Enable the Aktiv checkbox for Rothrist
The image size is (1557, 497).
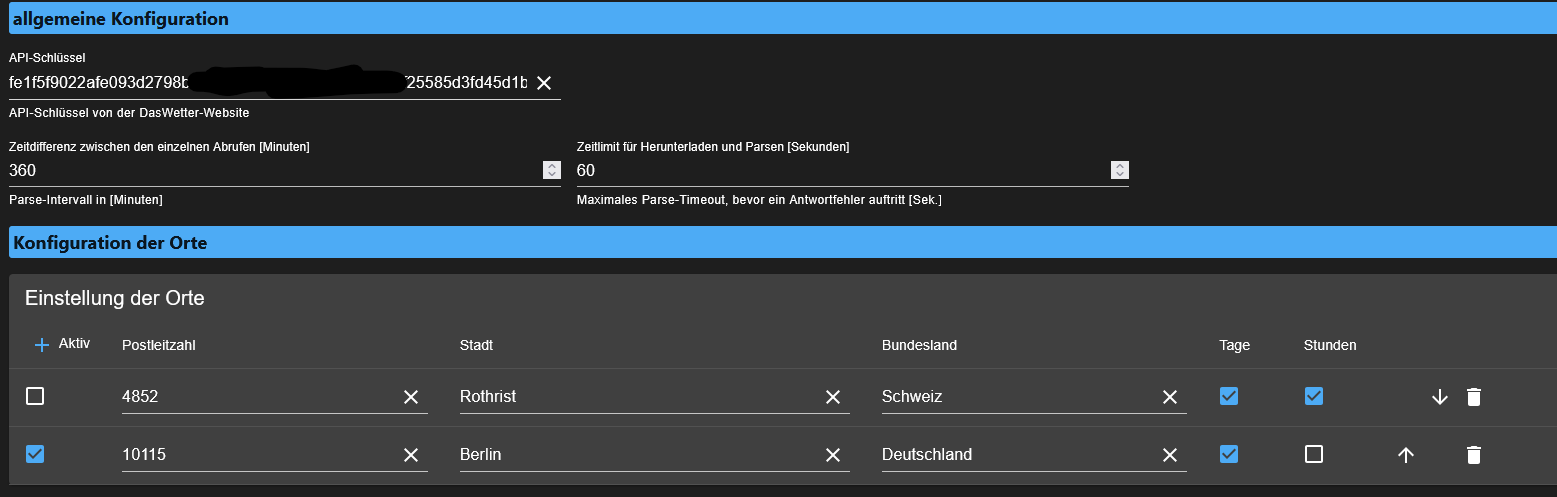(x=35, y=396)
